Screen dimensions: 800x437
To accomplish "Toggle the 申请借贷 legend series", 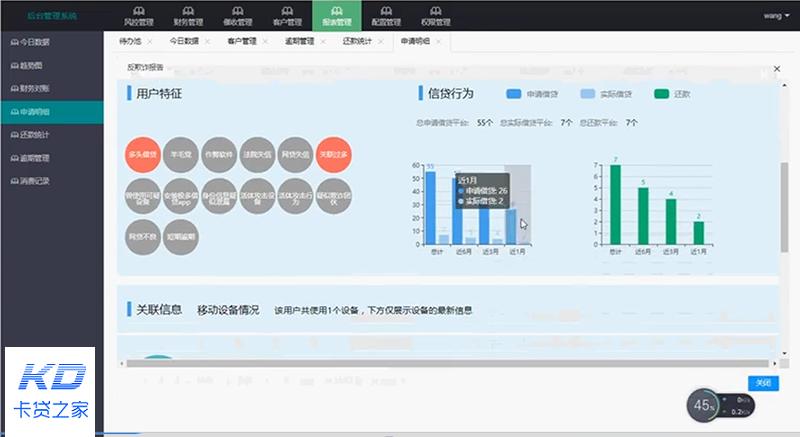I will tap(532, 94).
